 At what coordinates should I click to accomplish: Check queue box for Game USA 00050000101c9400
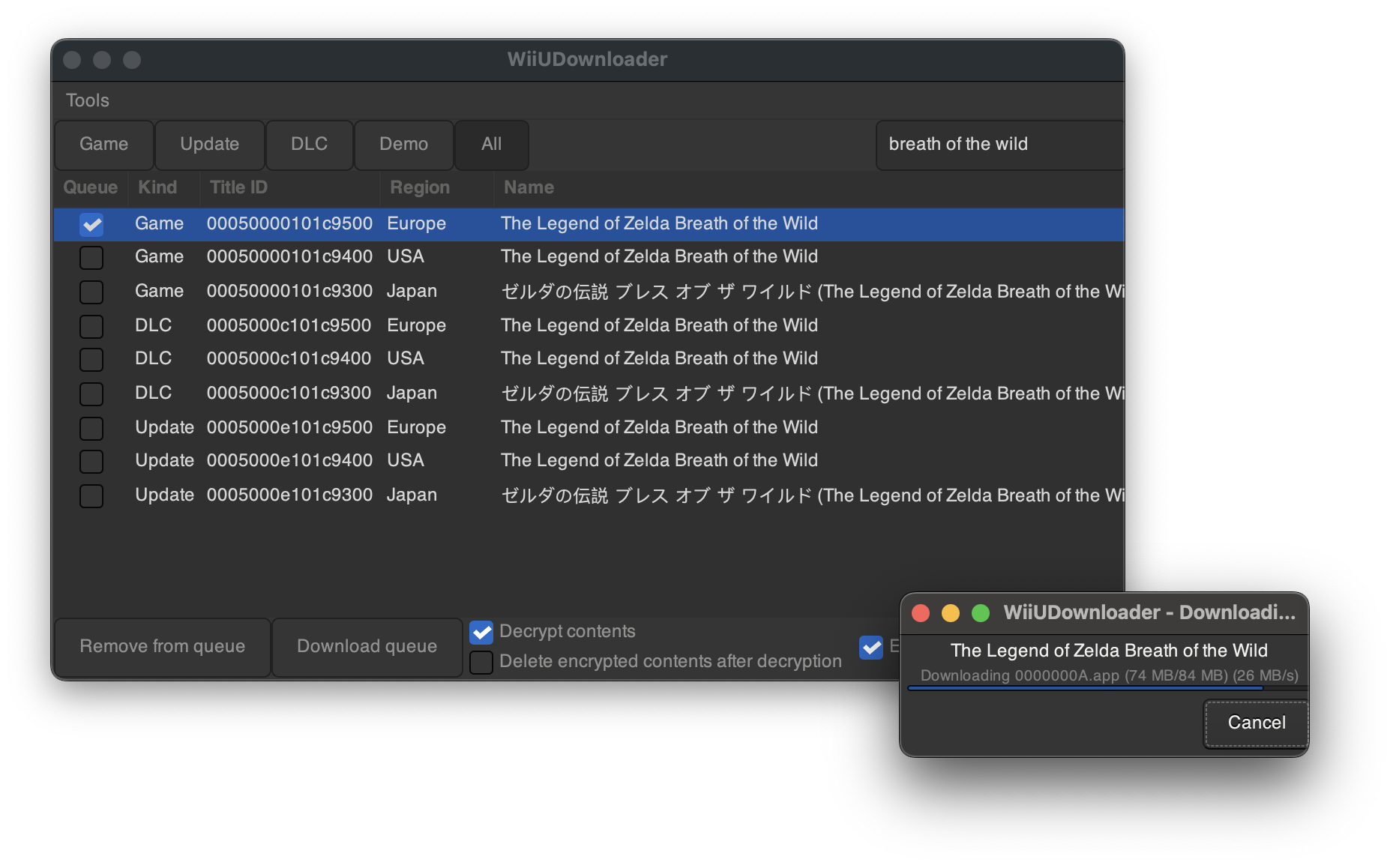coord(91,257)
